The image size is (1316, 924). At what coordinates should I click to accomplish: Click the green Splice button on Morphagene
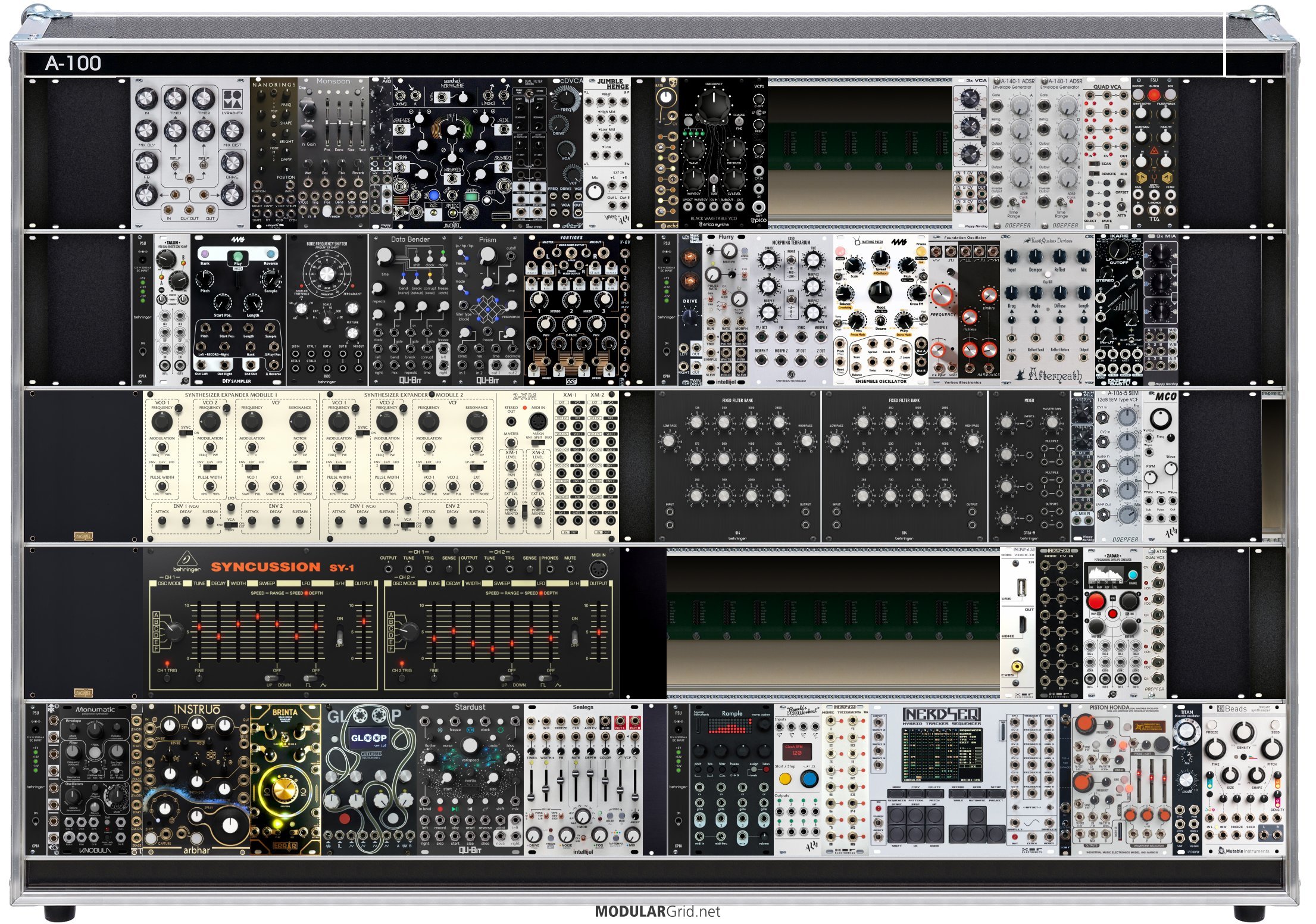pyautogui.click(x=471, y=197)
